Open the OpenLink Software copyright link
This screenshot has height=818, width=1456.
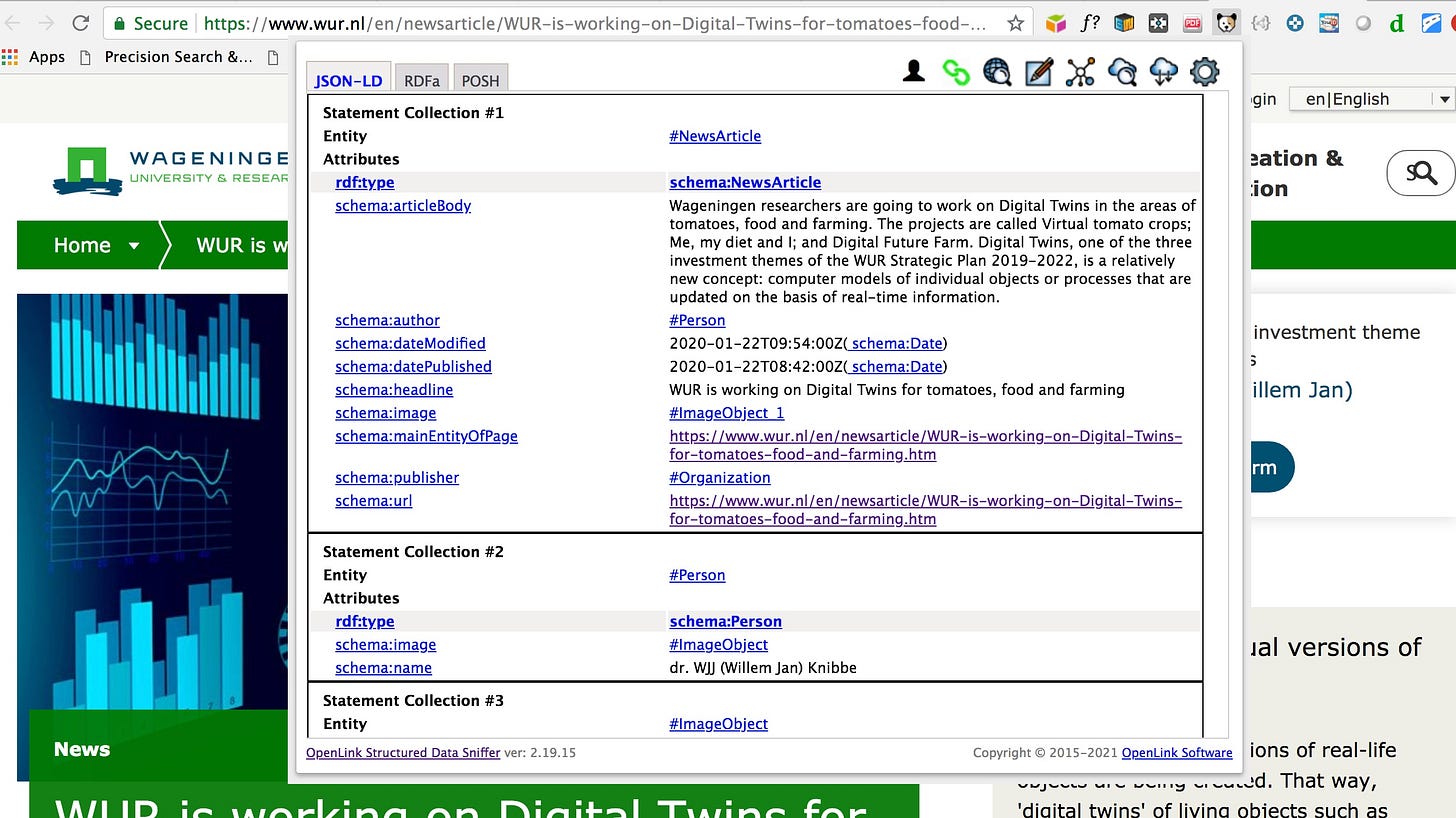tap(1177, 752)
